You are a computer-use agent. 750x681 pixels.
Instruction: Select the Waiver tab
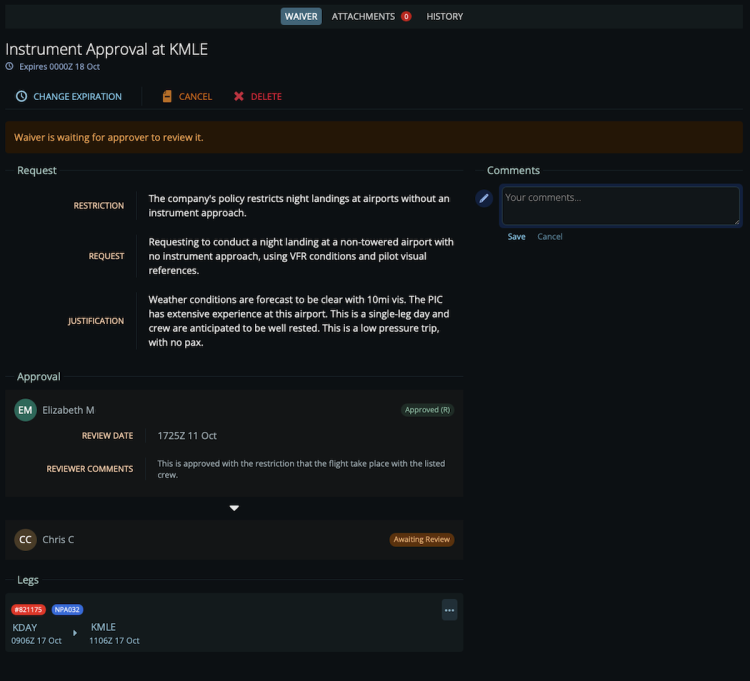pyautogui.click(x=301, y=17)
